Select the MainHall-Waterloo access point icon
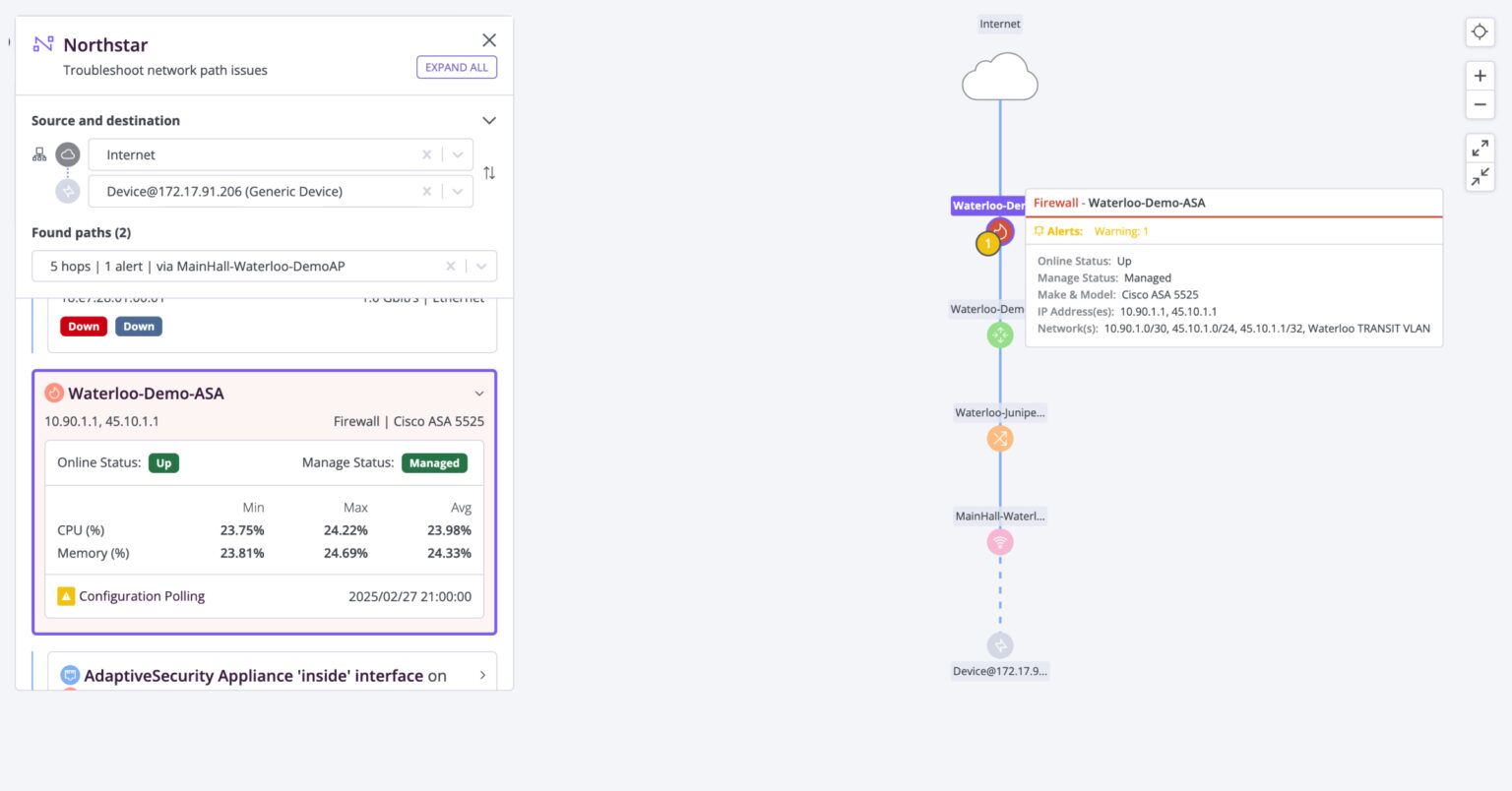The height and width of the screenshot is (791, 1512). click(x=999, y=541)
